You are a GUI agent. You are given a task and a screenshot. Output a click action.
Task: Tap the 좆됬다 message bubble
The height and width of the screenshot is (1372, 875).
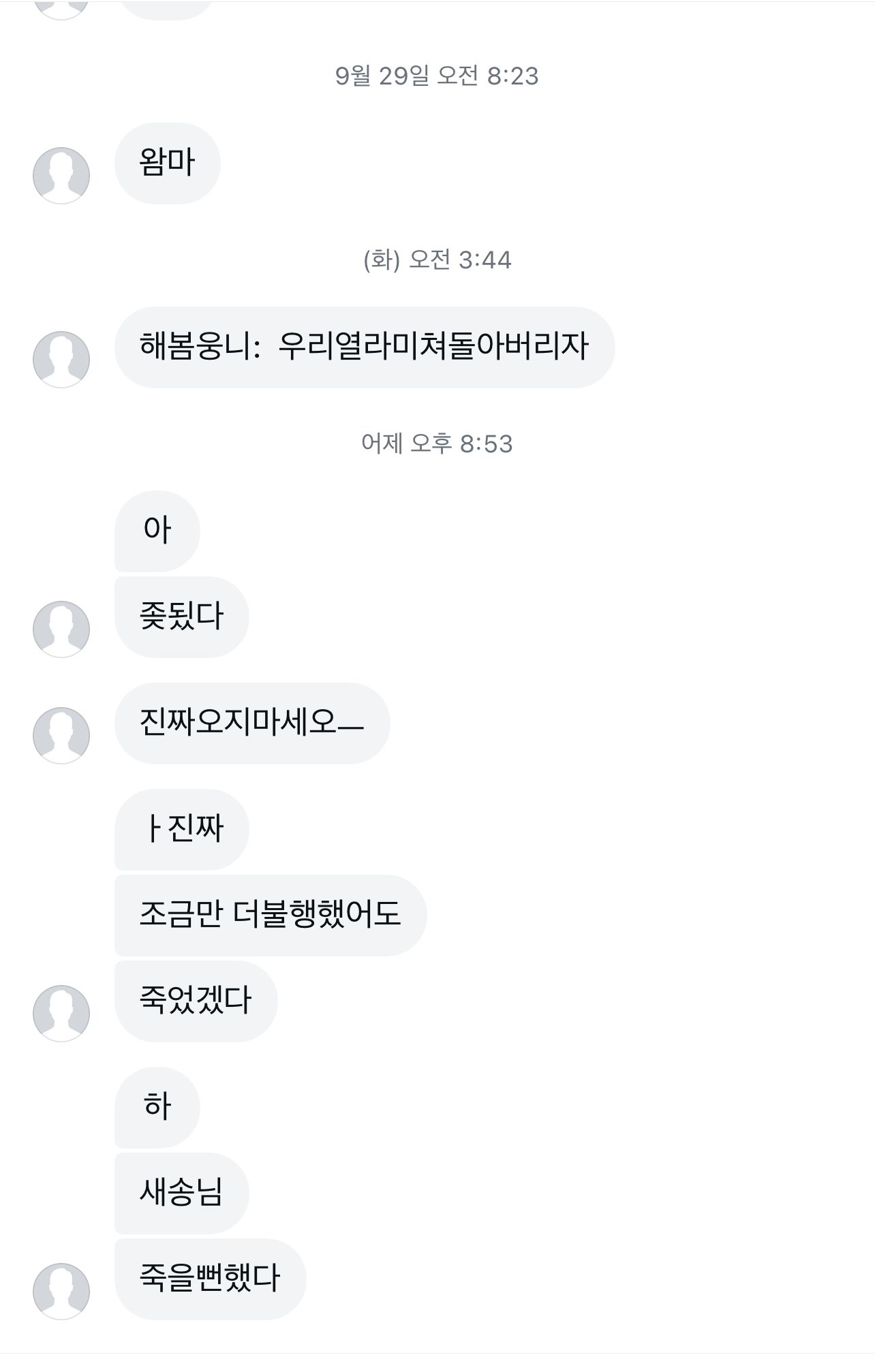point(181,617)
